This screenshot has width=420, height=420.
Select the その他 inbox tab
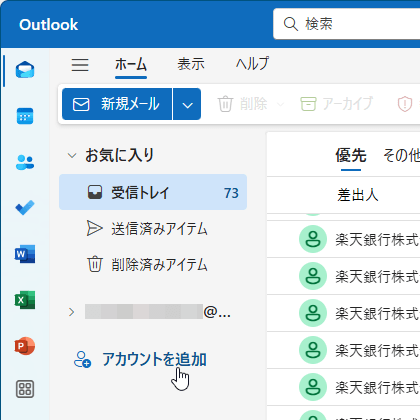click(x=401, y=156)
